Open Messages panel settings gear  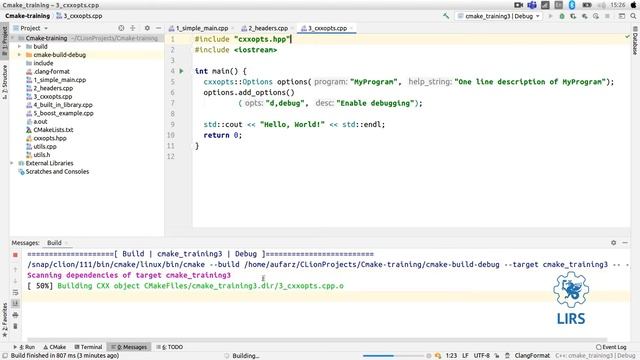click(x=613, y=243)
